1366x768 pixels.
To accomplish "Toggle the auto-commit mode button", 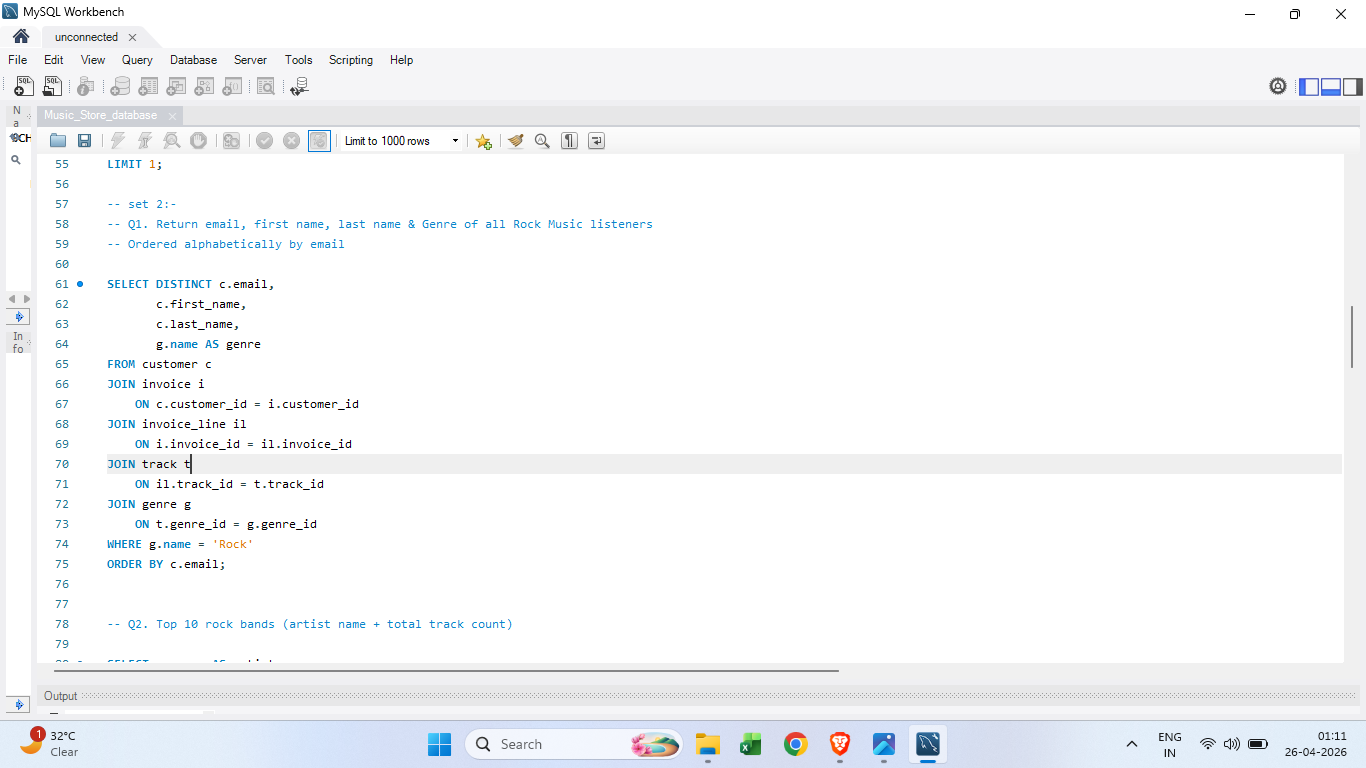I will pyautogui.click(x=319, y=141).
